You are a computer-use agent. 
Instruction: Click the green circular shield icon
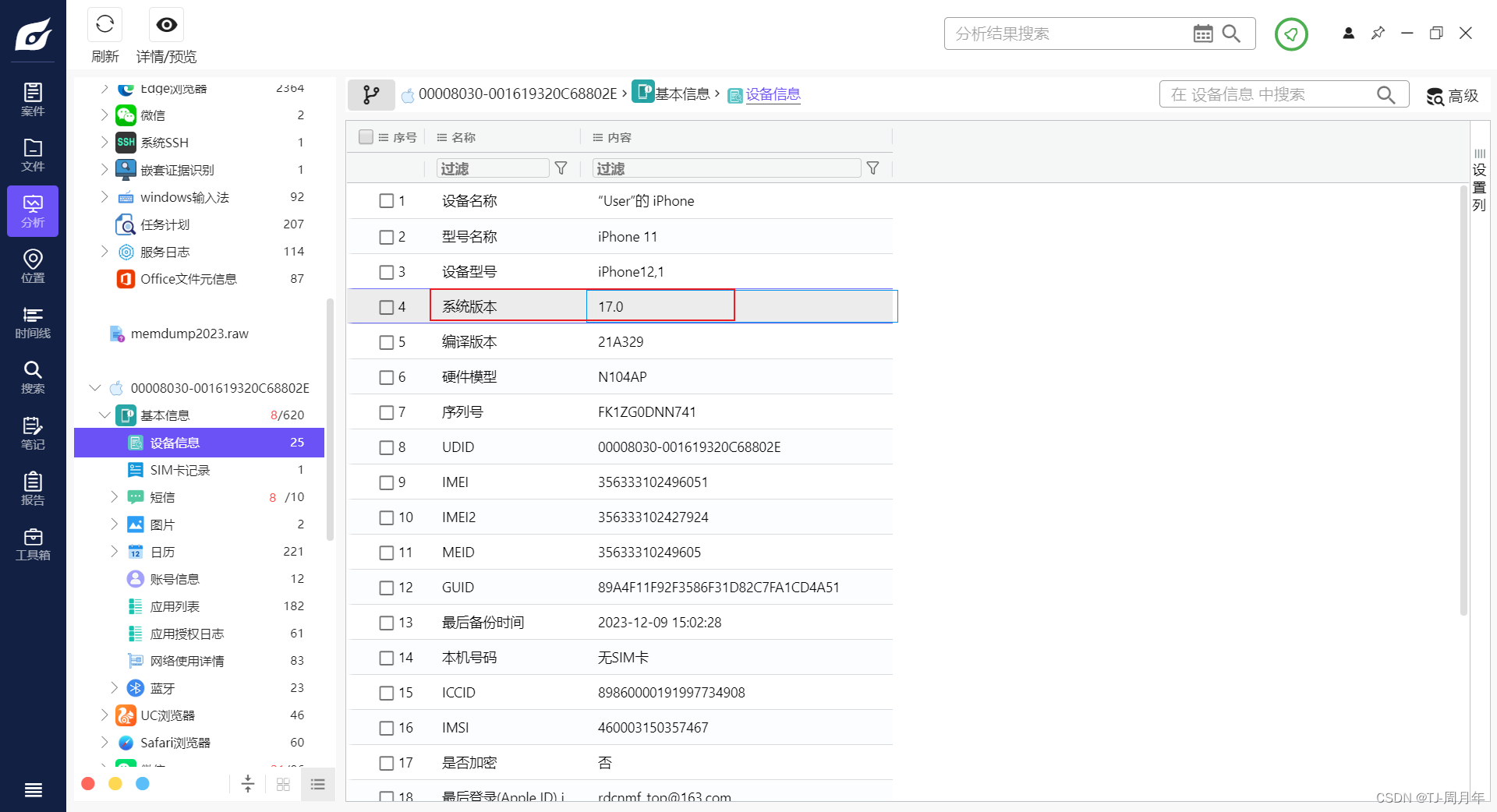click(1291, 34)
